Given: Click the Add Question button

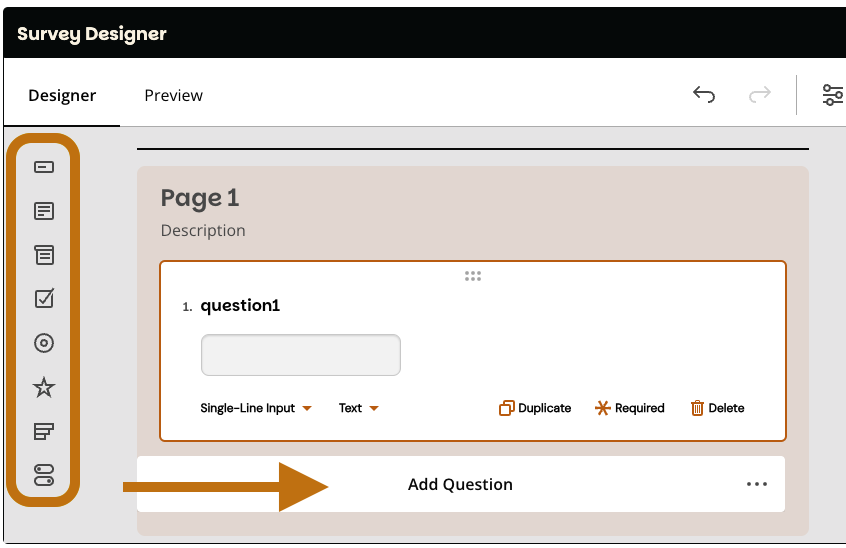Looking at the screenshot, I should pyautogui.click(x=460, y=484).
